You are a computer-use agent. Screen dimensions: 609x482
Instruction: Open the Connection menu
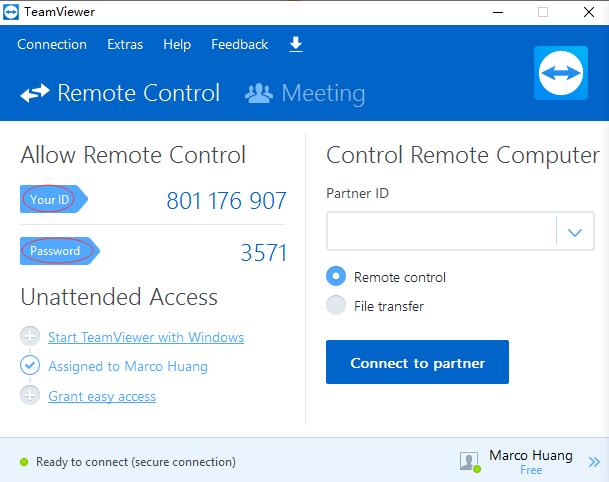[x=52, y=44]
